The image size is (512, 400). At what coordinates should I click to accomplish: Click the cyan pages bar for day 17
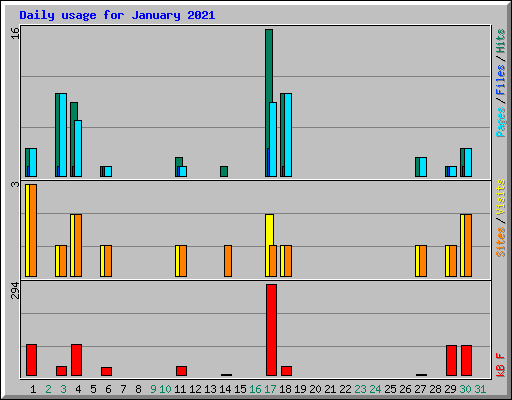click(273, 139)
